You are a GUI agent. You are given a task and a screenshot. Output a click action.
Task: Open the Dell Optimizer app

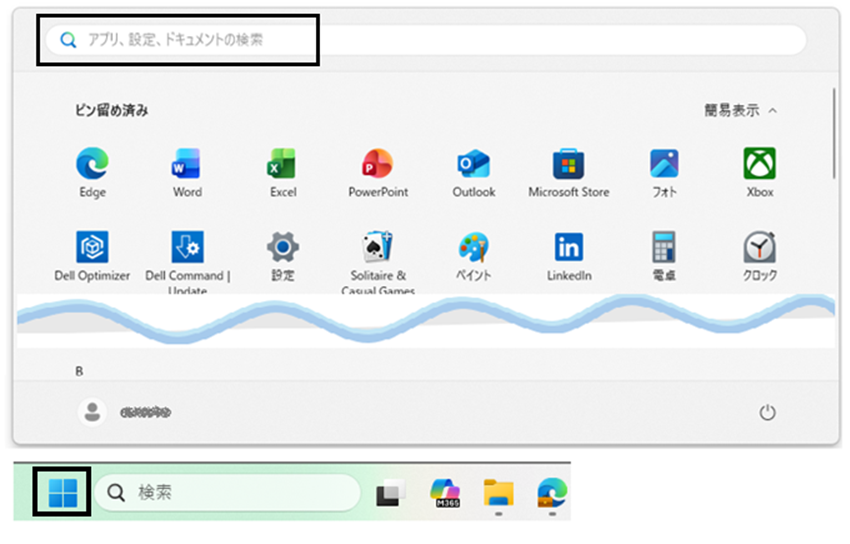click(x=92, y=256)
